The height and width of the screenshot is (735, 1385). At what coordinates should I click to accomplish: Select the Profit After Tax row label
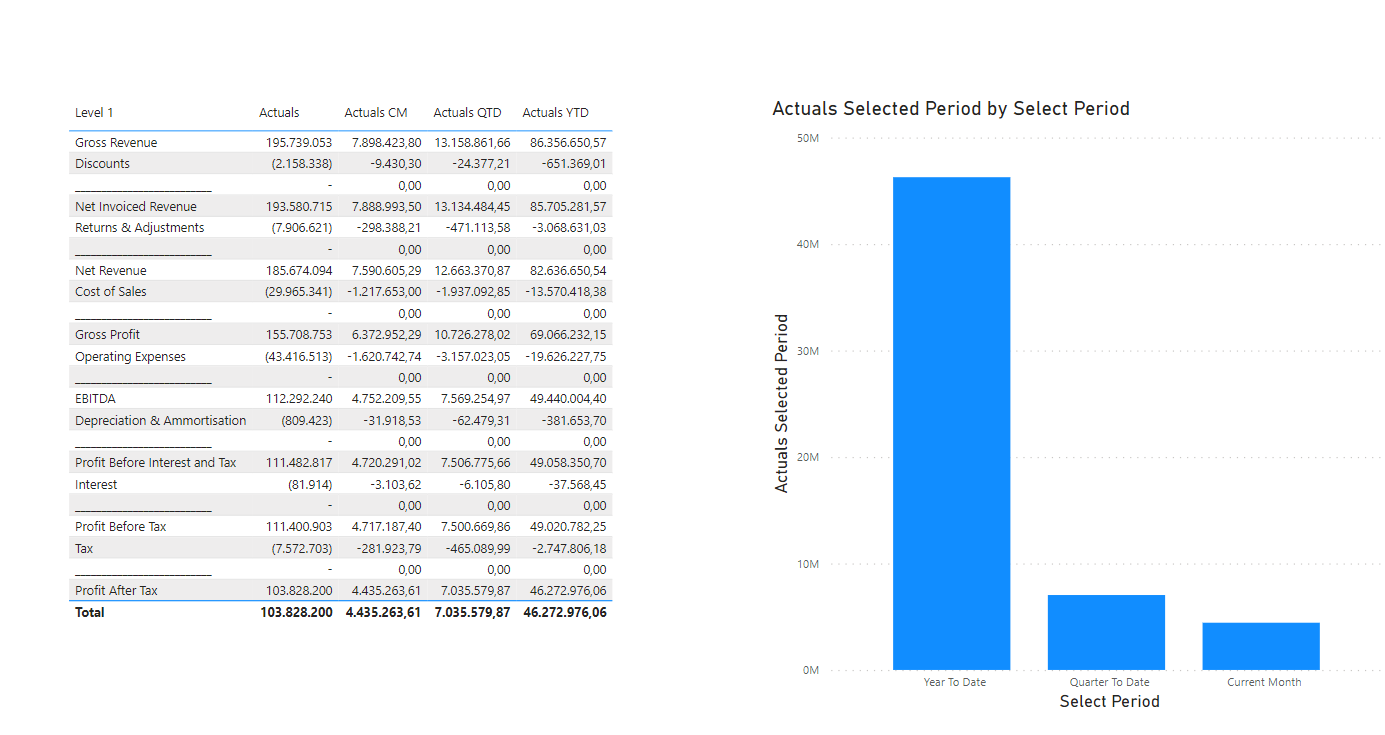[x=116, y=591]
